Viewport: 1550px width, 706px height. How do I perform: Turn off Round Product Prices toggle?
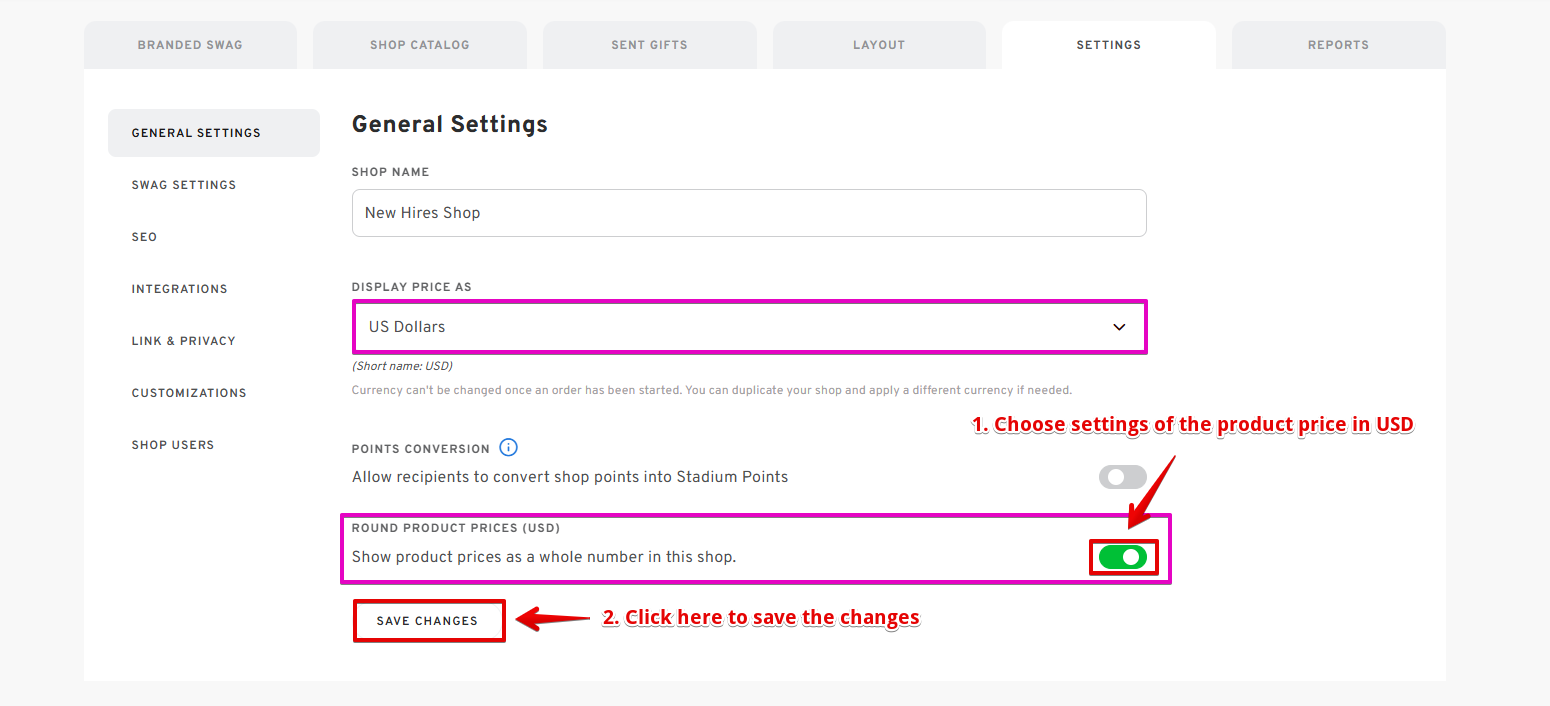1122,557
